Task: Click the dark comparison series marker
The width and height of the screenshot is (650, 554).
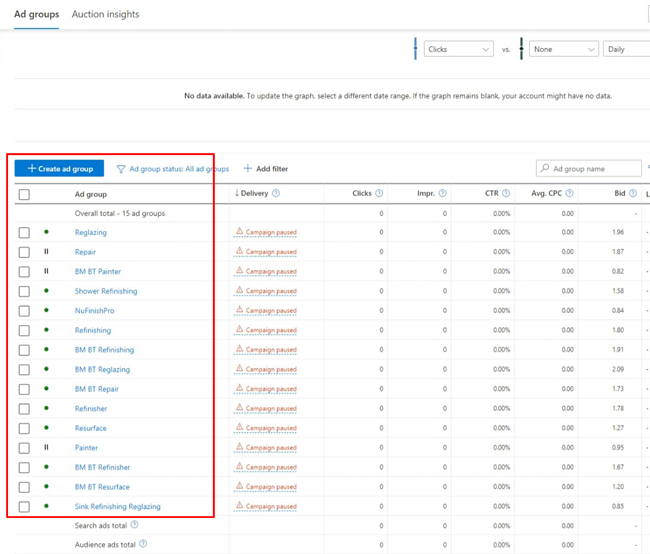Action: 521,49
